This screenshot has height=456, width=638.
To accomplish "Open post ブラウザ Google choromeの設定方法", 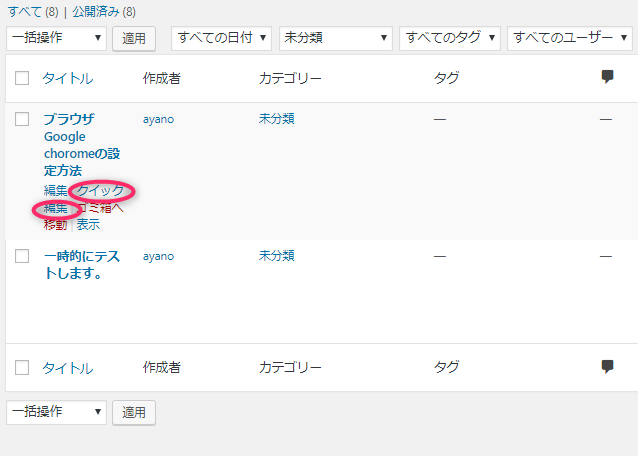I will pos(82,145).
